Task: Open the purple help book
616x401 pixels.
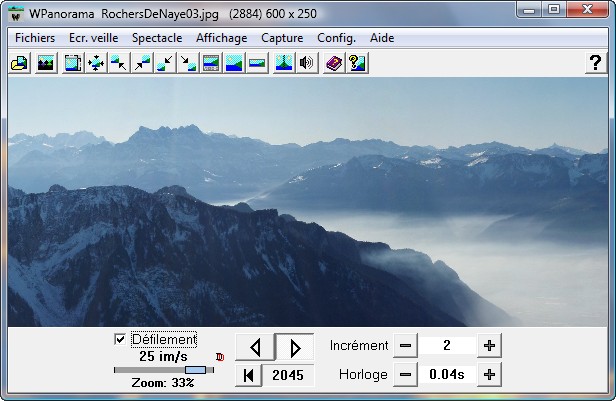Action: (334, 63)
